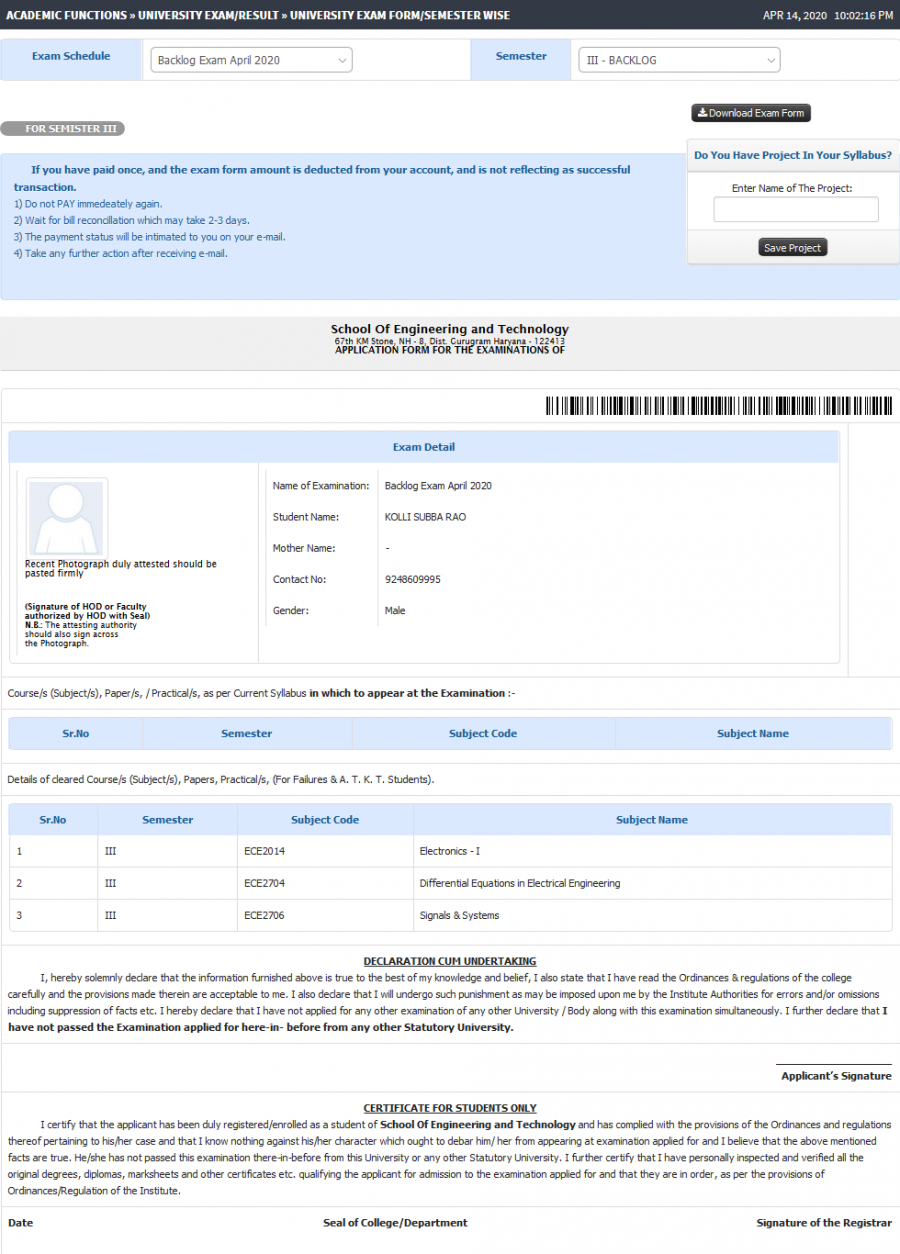900x1254 pixels.
Task: Select student name KOLLI SUBBA RAO
Action: [x=425, y=517]
